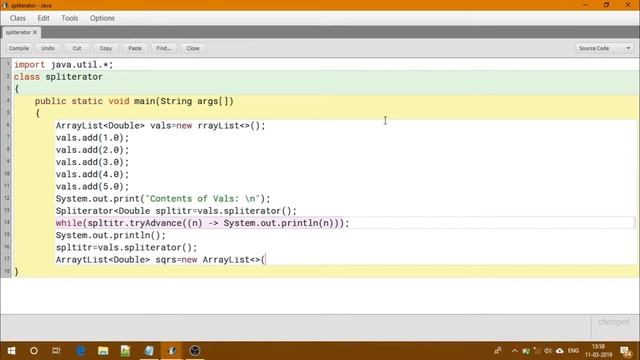Click the Close toolbar button
This screenshot has width=640, height=360.
pos(193,48)
